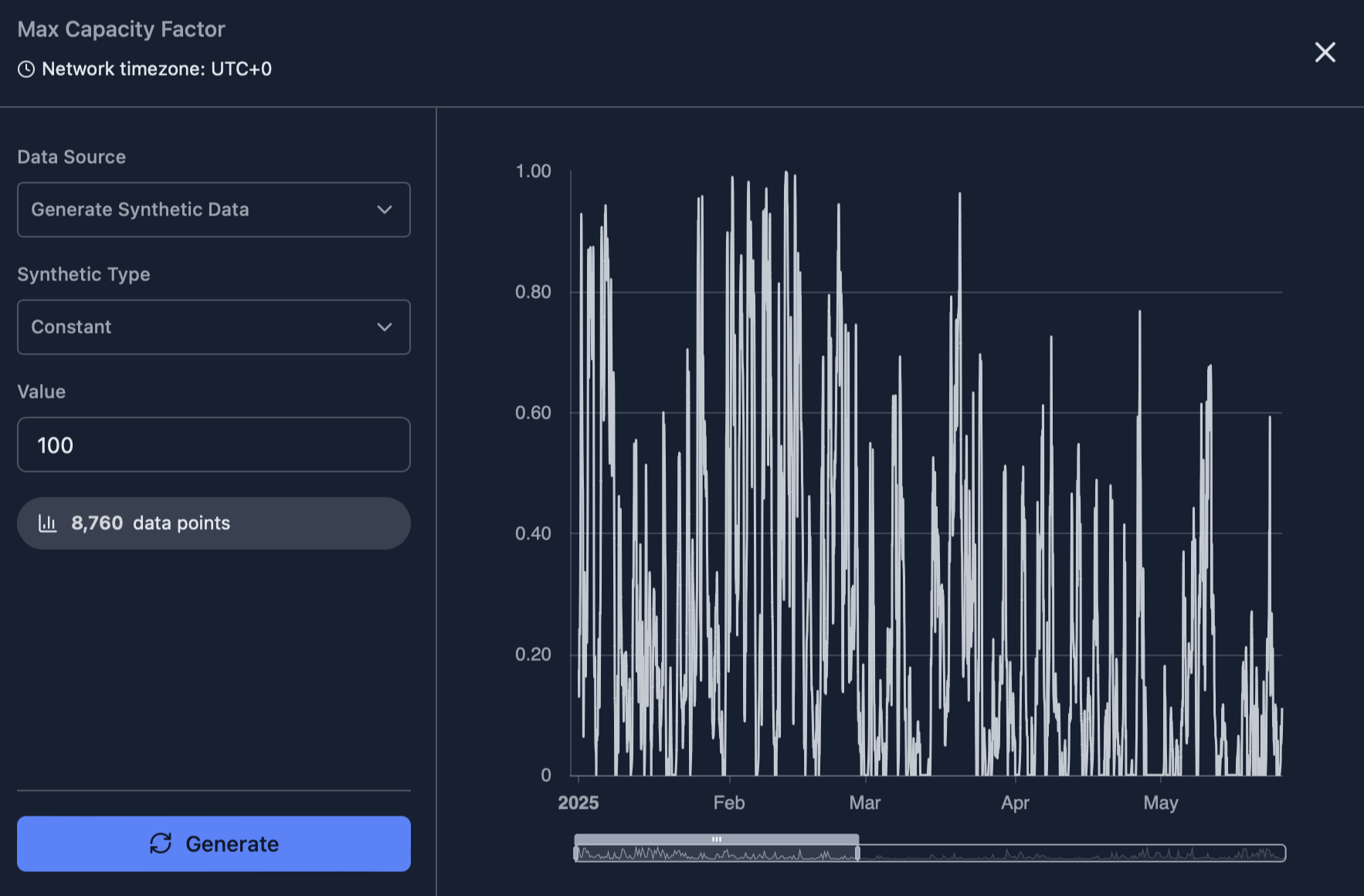Viewport: 1364px width, 896px height.
Task: Click the grip dots on the timeline slider
Action: coord(716,838)
